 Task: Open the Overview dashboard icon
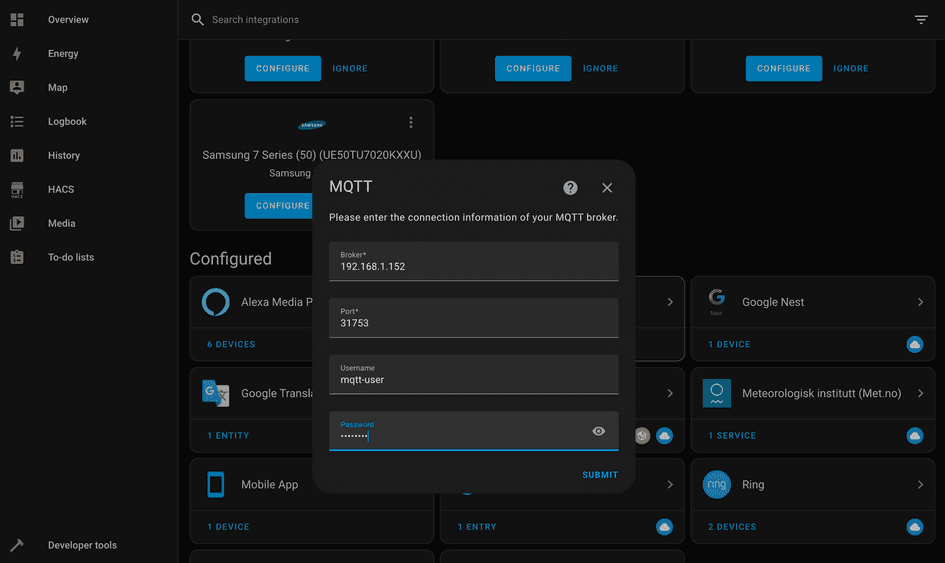(17, 20)
